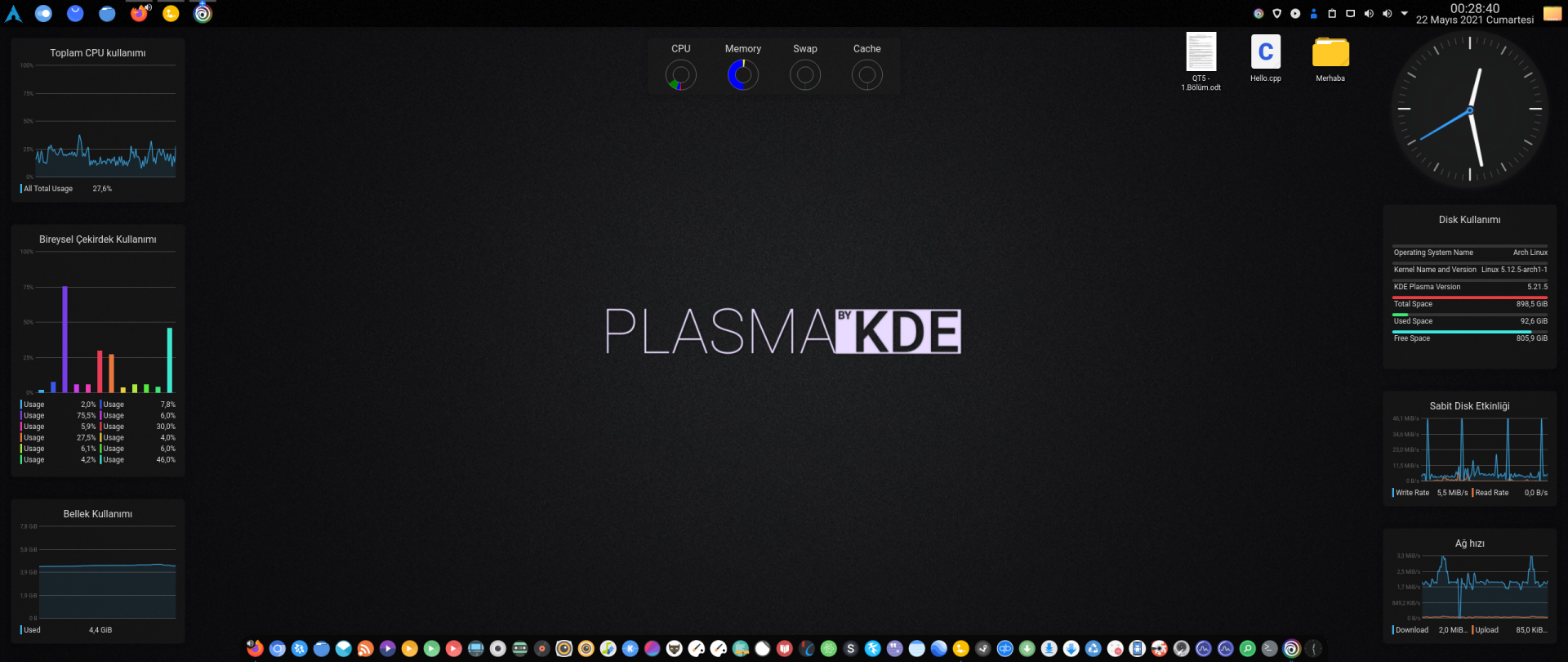Launch Firefox from the bottom dock
Viewport: 1568px width, 662px height.
256,648
